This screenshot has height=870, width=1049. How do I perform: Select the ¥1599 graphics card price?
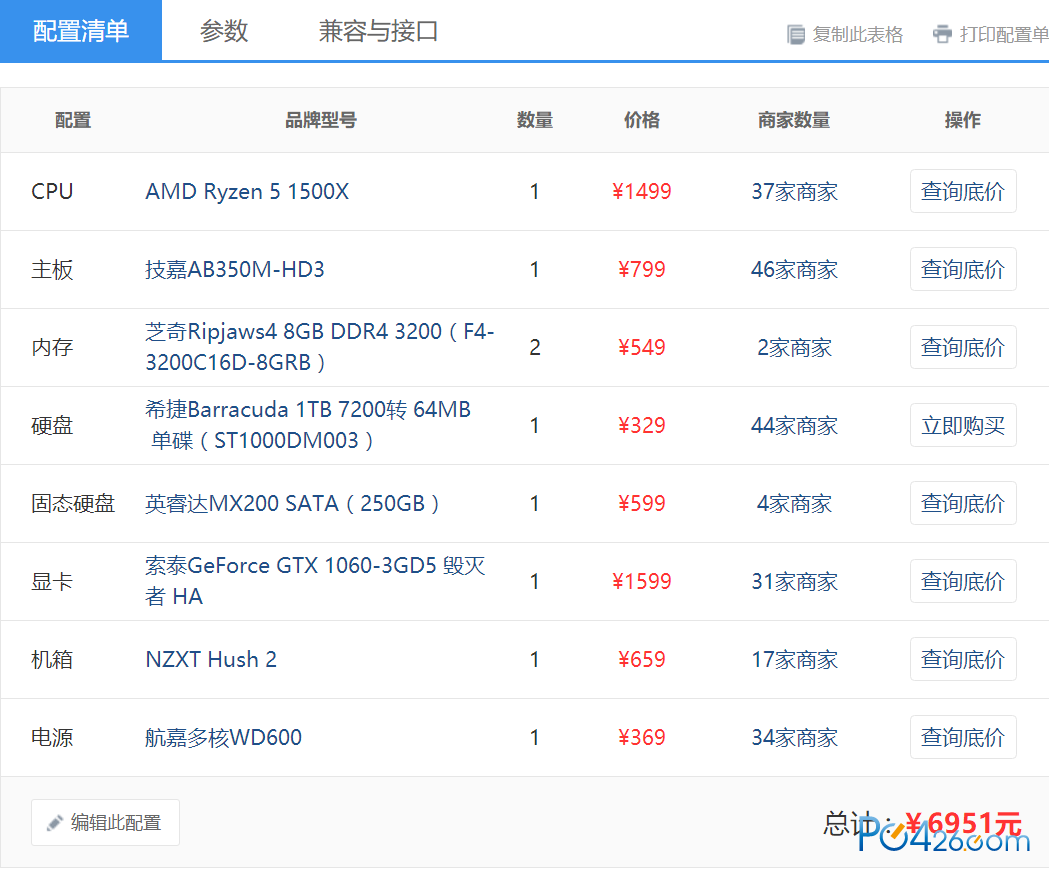(x=642, y=582)
